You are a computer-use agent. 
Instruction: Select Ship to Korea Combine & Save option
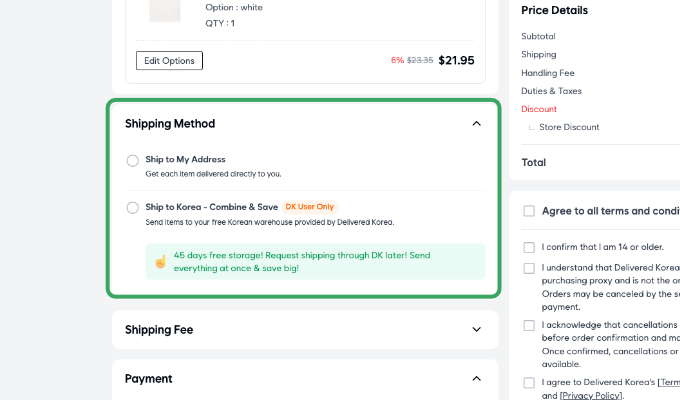click(133, 208)
